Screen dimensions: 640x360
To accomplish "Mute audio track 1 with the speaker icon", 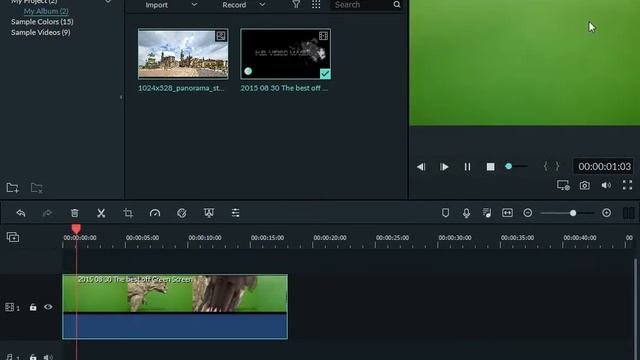I will (x=48, y=357).
